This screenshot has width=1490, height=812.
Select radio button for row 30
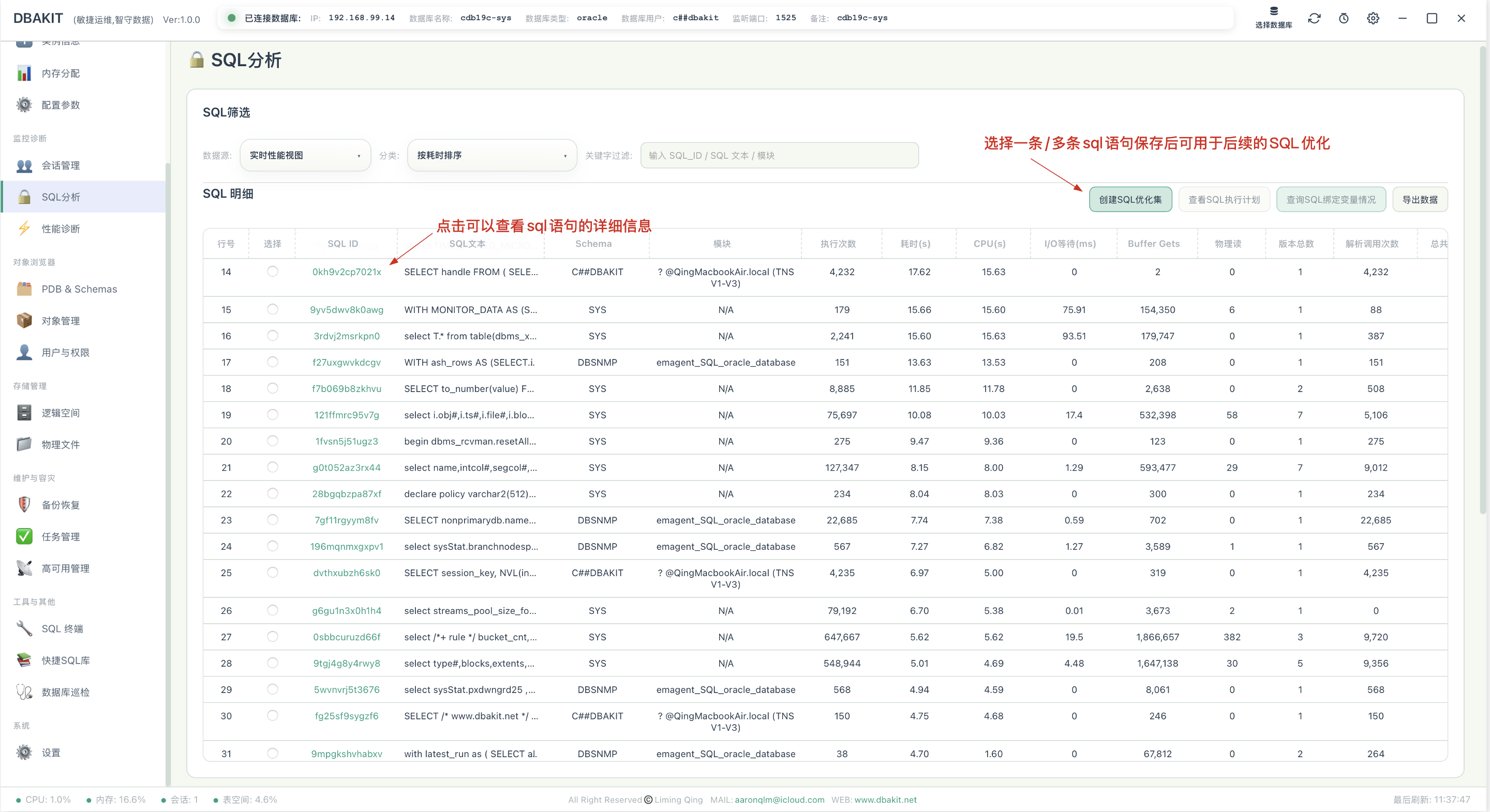(273, 715)
